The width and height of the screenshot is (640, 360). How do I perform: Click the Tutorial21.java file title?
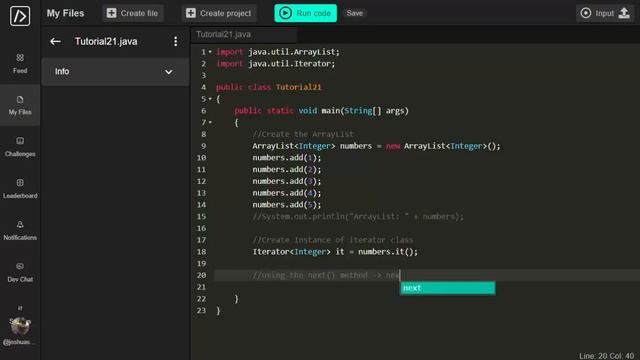click(106, 41)
